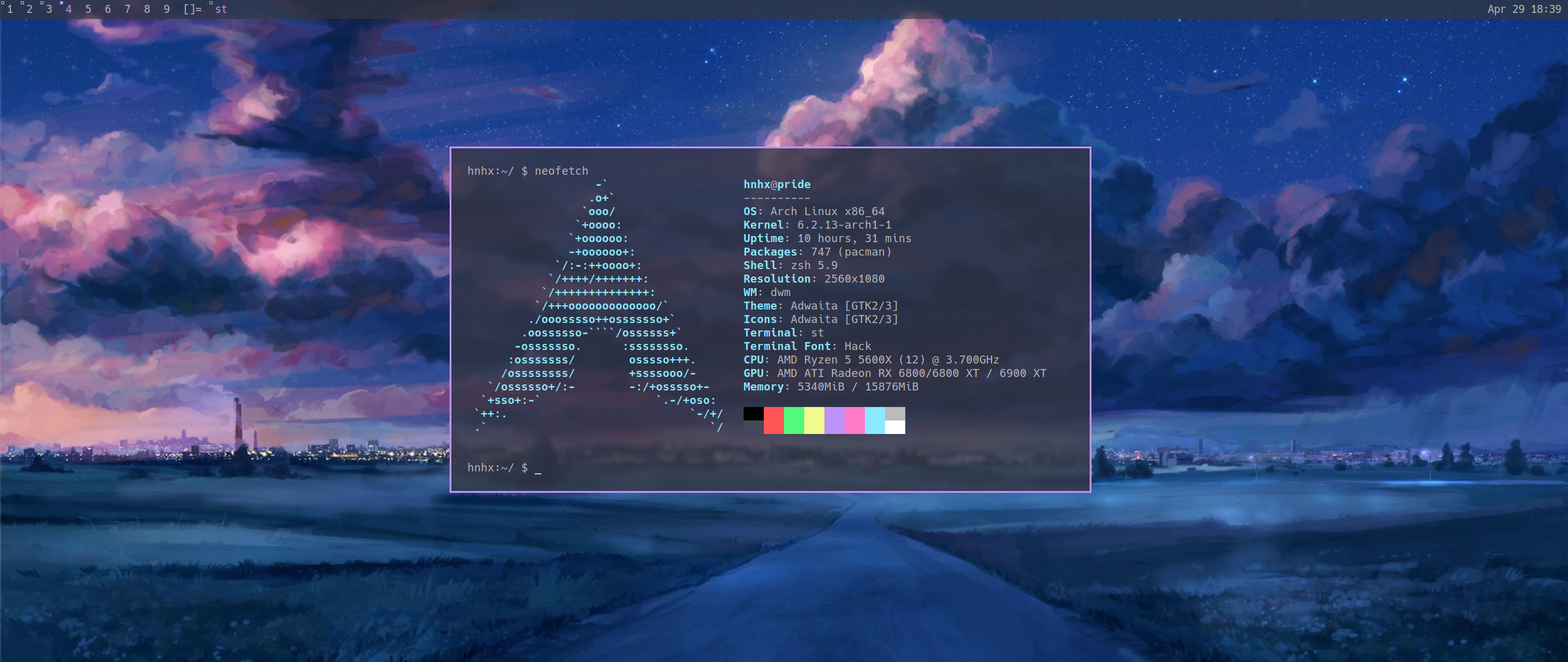Click the cyan color block in neofetch

click(x=875, y=420)
